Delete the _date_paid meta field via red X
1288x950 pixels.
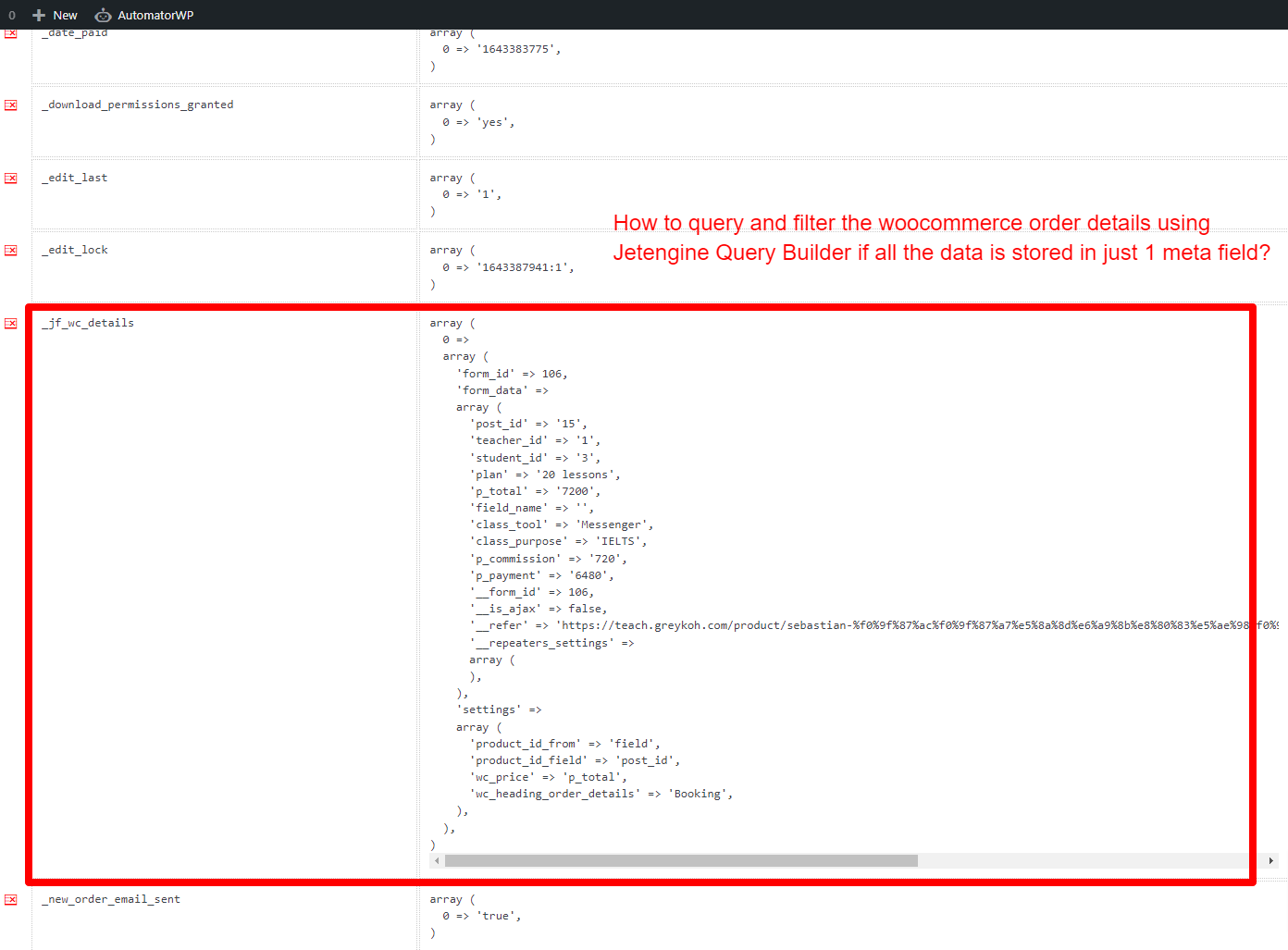tap(10, 32)
